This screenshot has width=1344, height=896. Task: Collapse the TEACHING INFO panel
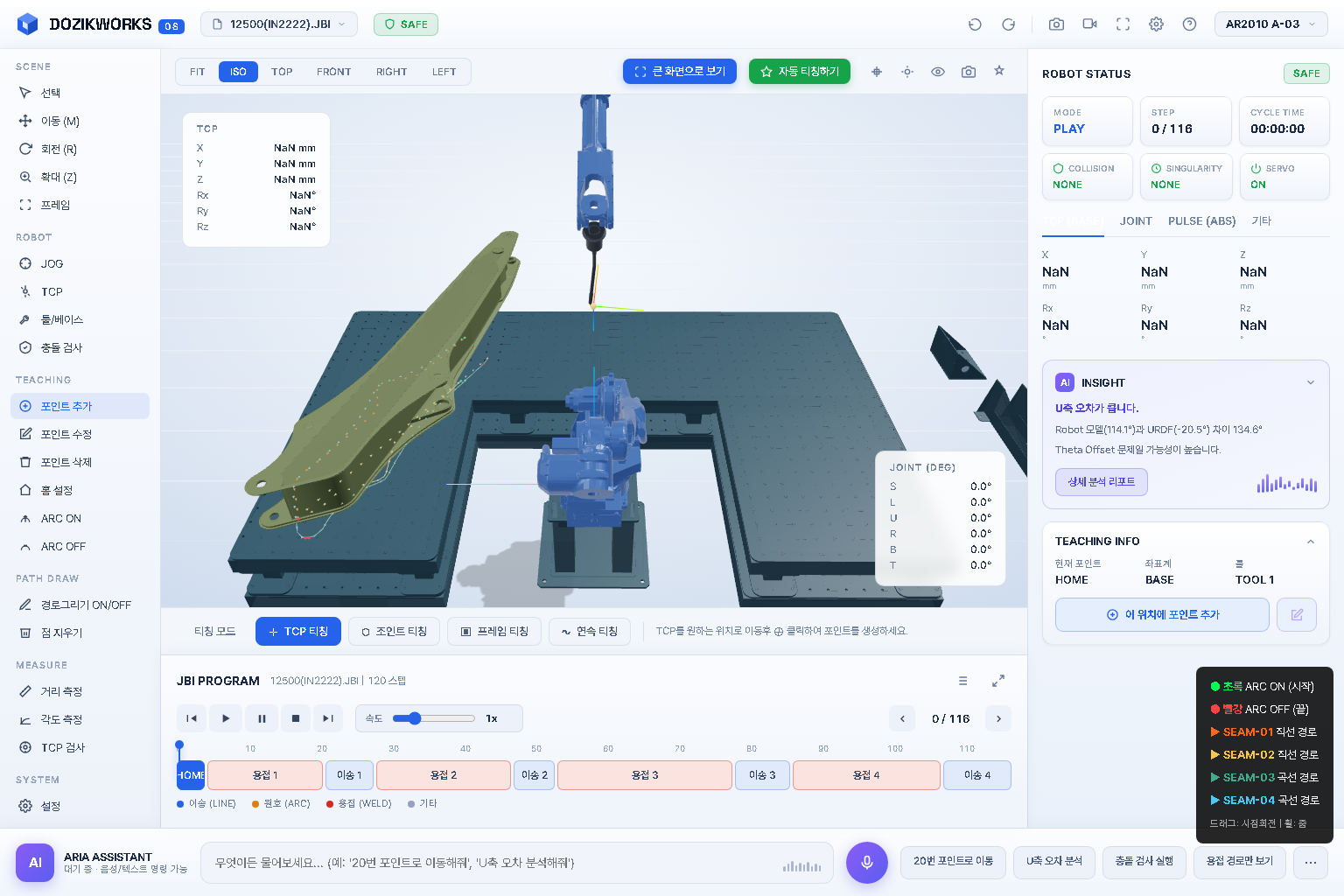(1311, 542)
